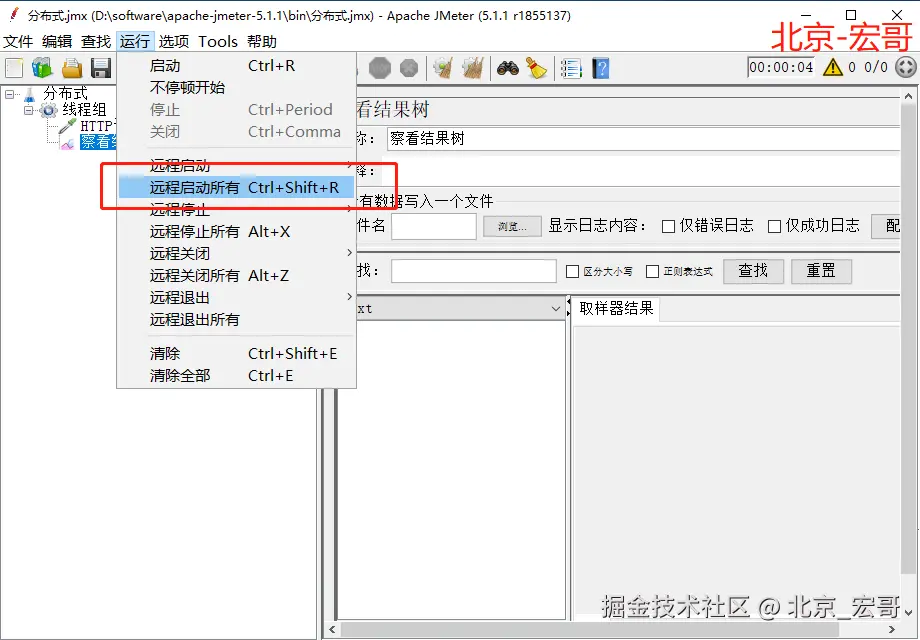Image resolution: width=920 pixels, height=640 pixels.
Task: Click the 文件名 input field
Action: pyautogui.click(x=434, y=226)
